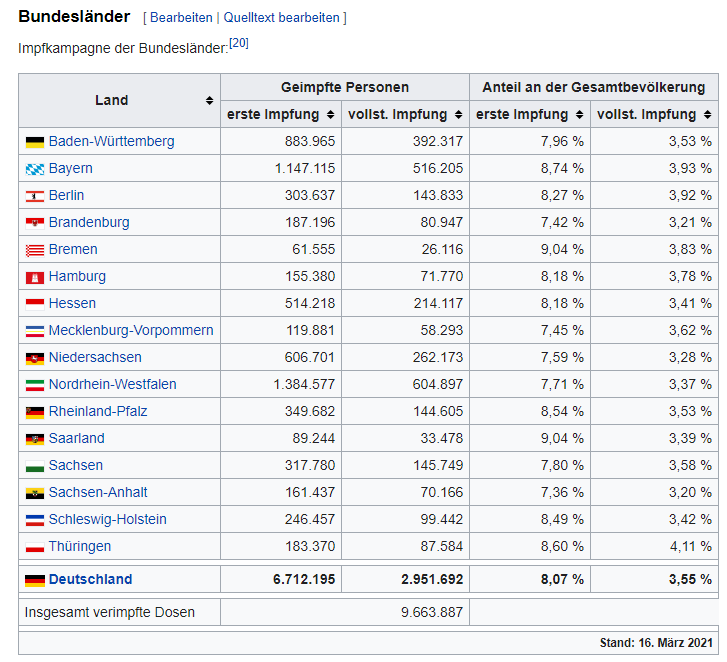Click the Bayern flag icon
Viewport: 727px width, 662px height.
pos(35,169)
